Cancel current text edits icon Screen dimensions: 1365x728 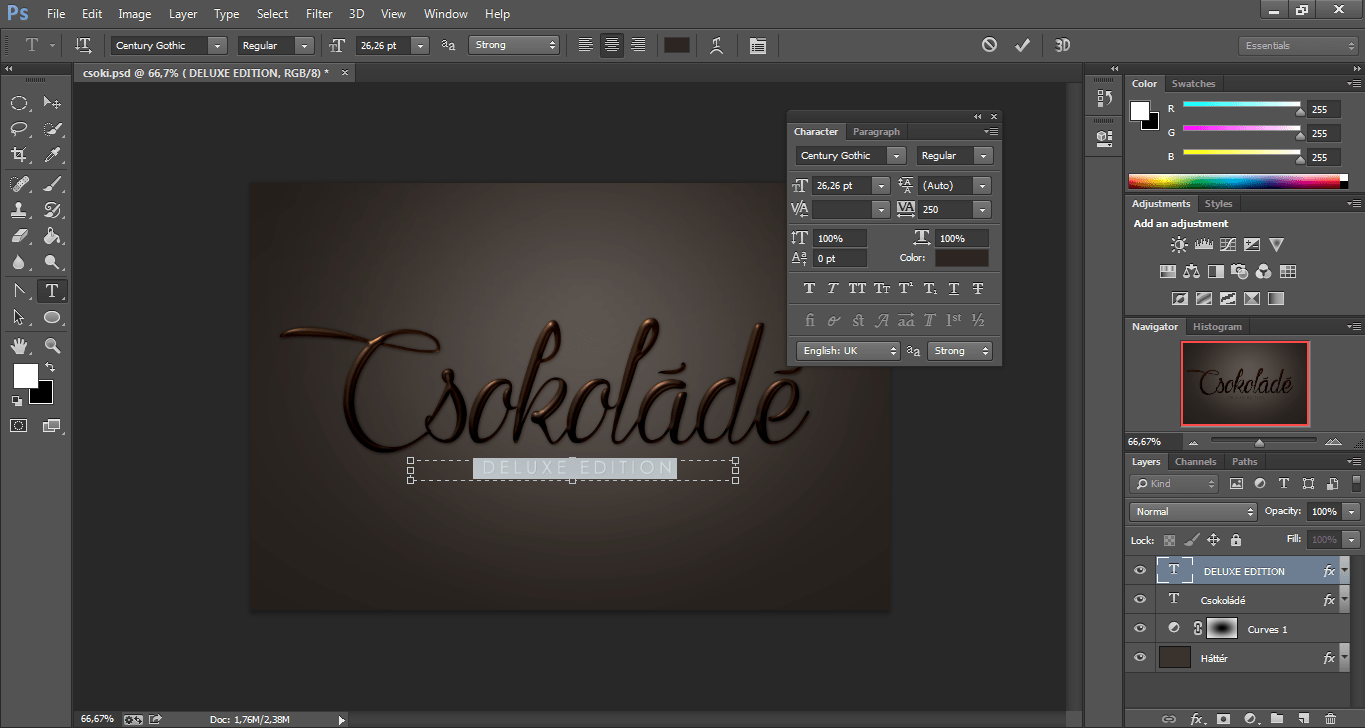click(x=989, y=46)
